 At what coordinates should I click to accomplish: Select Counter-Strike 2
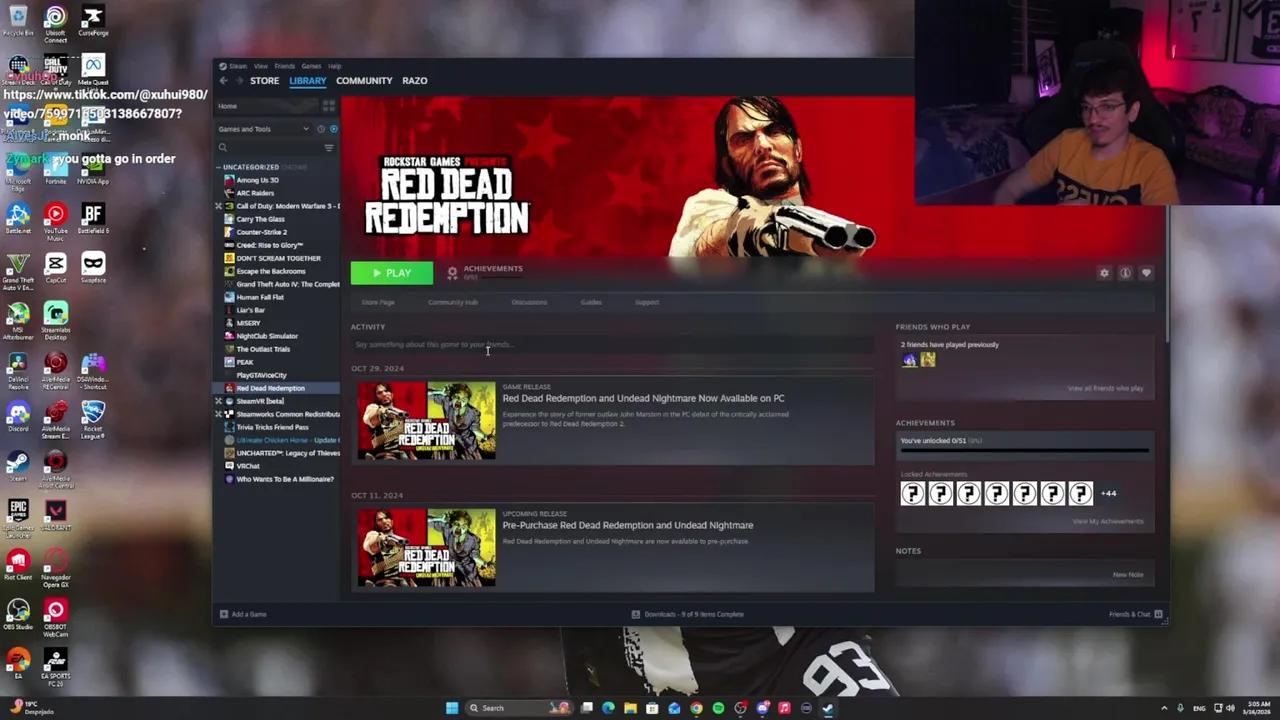pyautogui.click(x=261, y=232)
